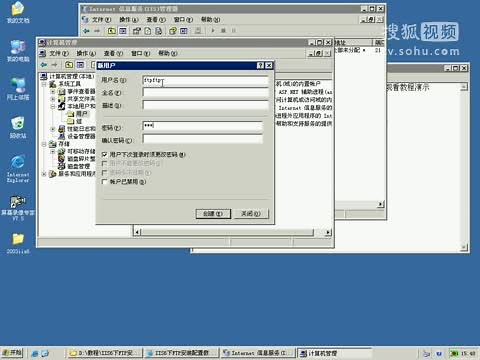Click Stop item icon in IIS toolbar
480x360 pixels.
pos(223,31)
